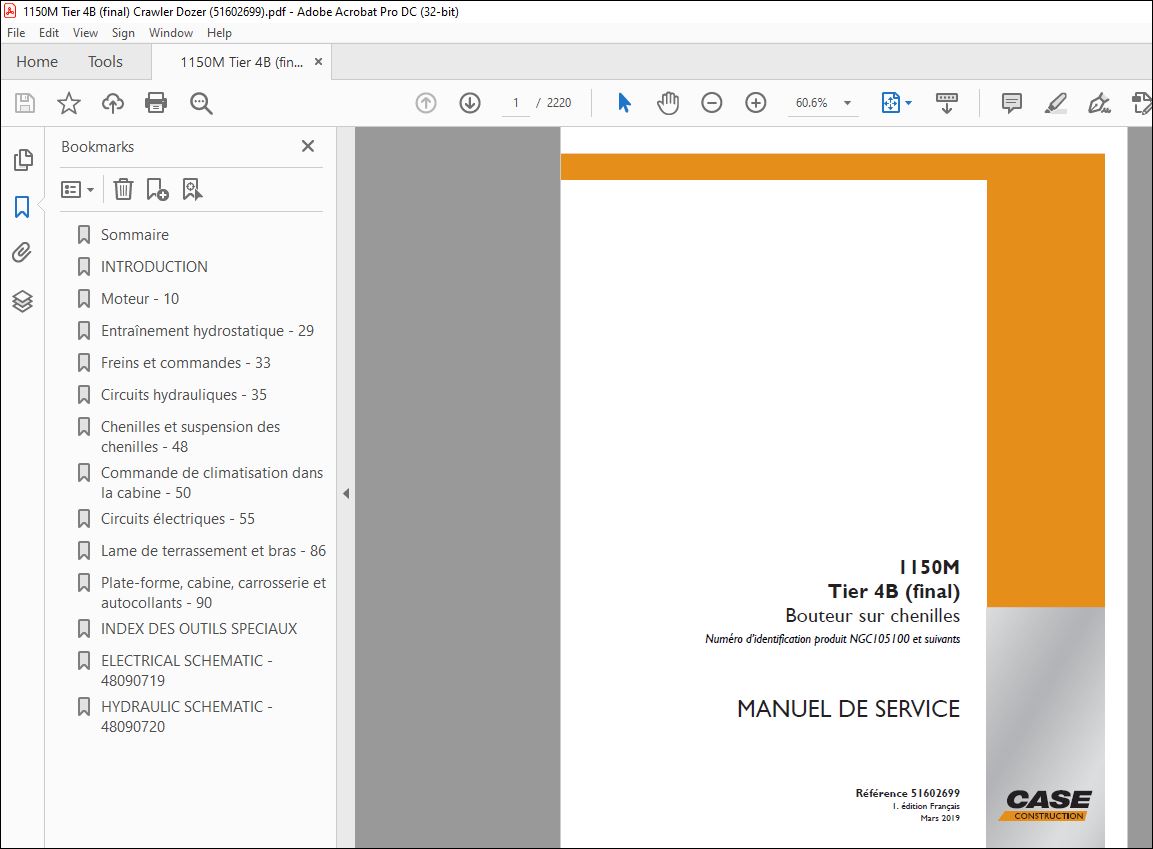Collapse the navigation pane arrow

pyautogui.click(x=346, y=493)
